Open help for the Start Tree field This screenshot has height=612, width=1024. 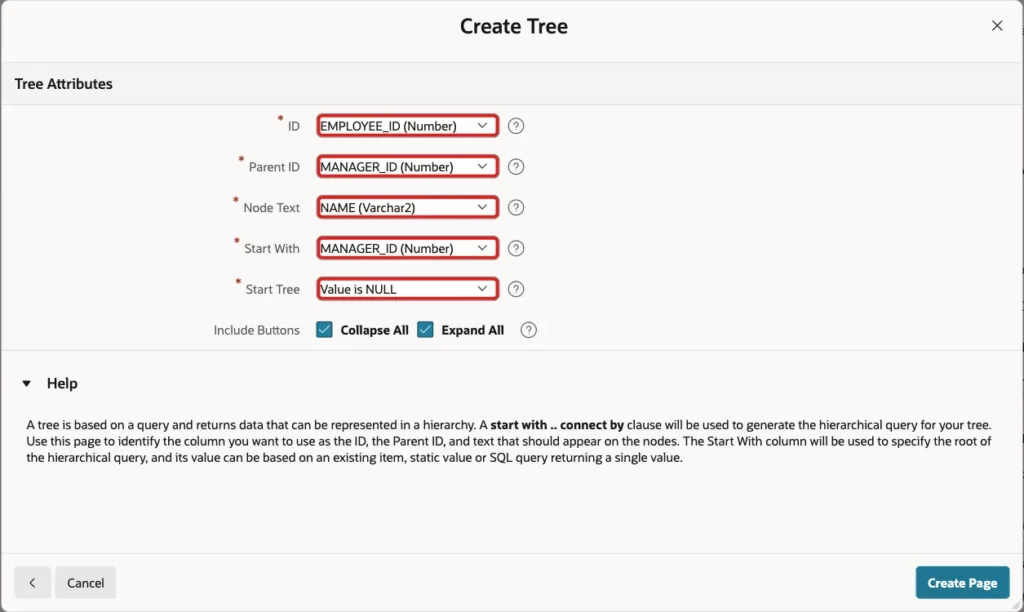pos(516,289)
